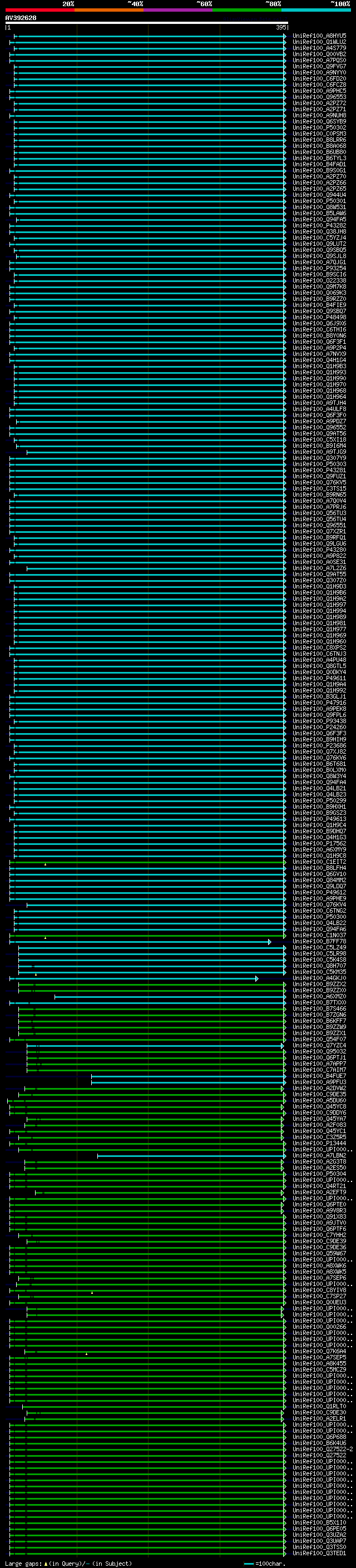Click the UniRef100_B9ZZX2 label
Viewport: 356px width, 1568px height.
point(319,985)
